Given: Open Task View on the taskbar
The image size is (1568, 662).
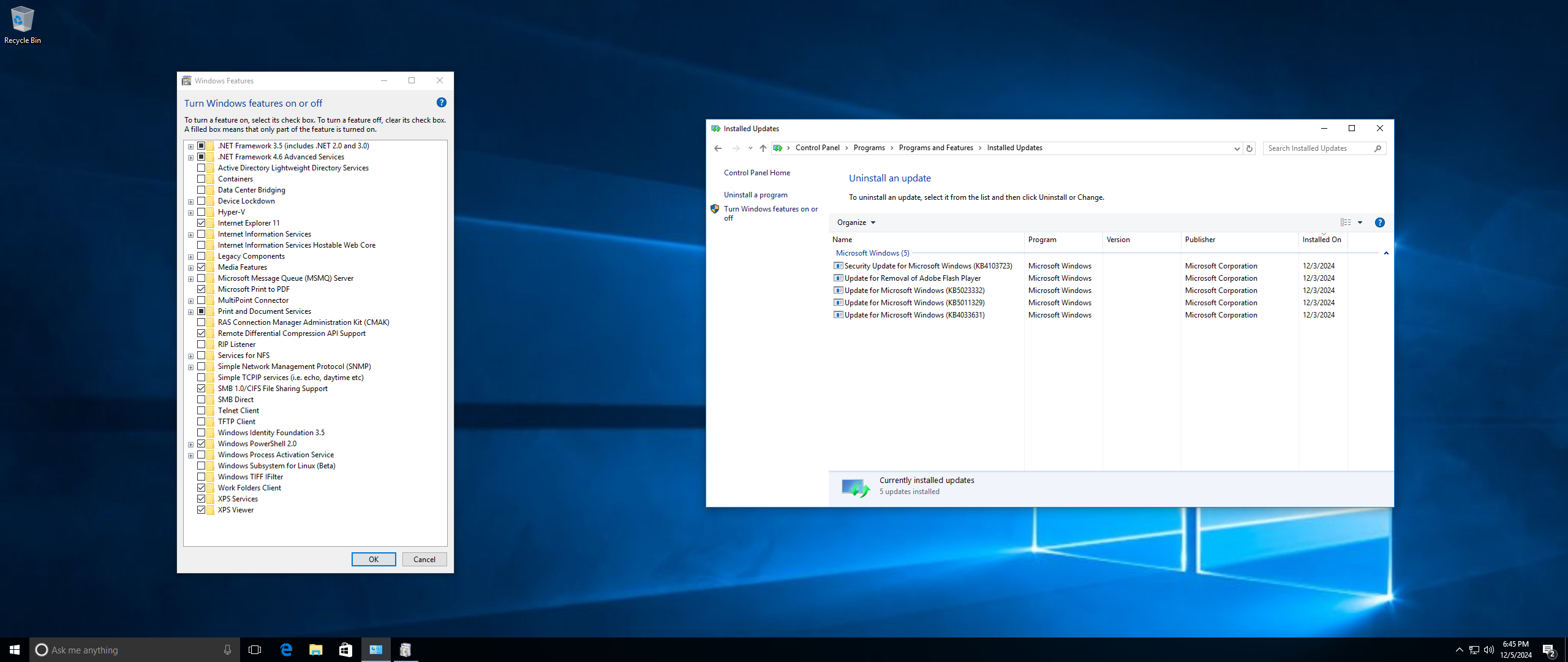Looking at the screenshot, I should coord(255,650).
